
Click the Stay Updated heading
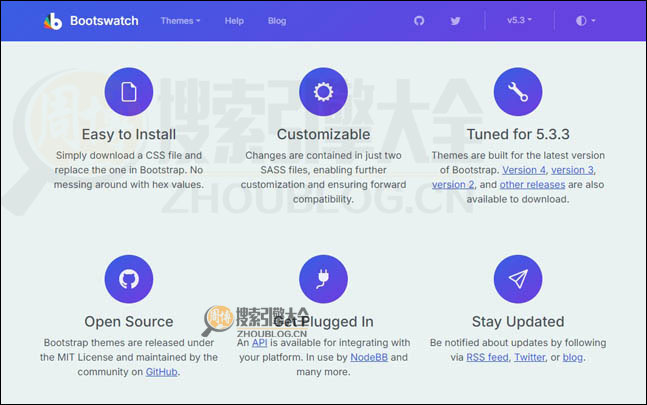coord(518,322)
